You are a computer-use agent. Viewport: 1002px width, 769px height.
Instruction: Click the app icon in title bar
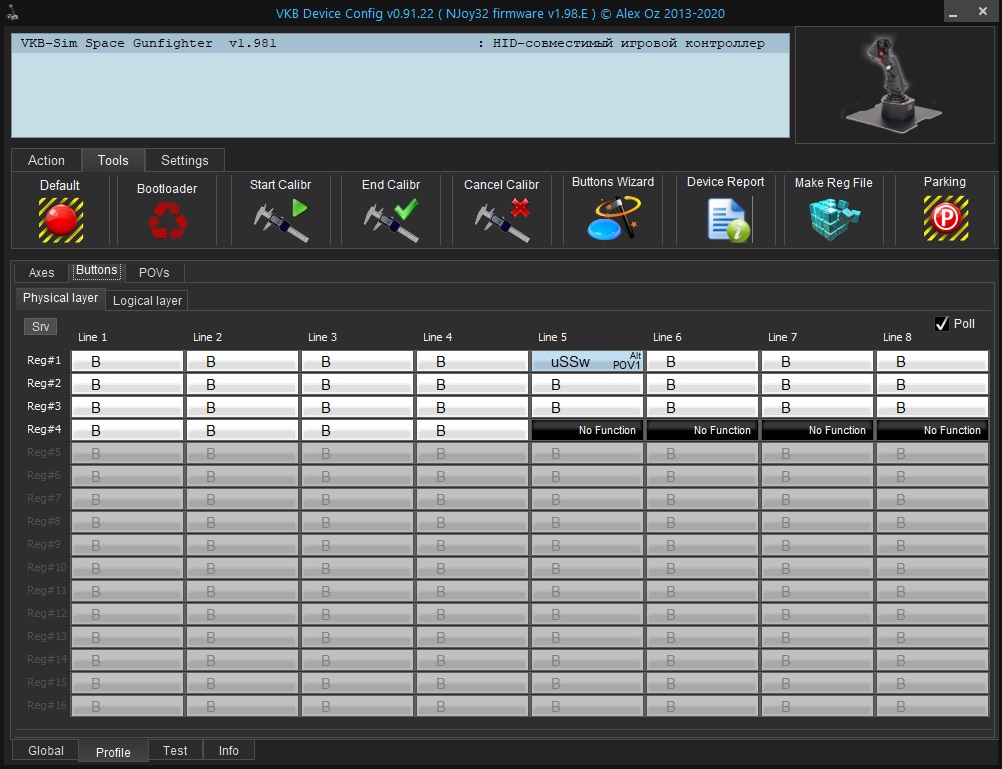point(12,12)
